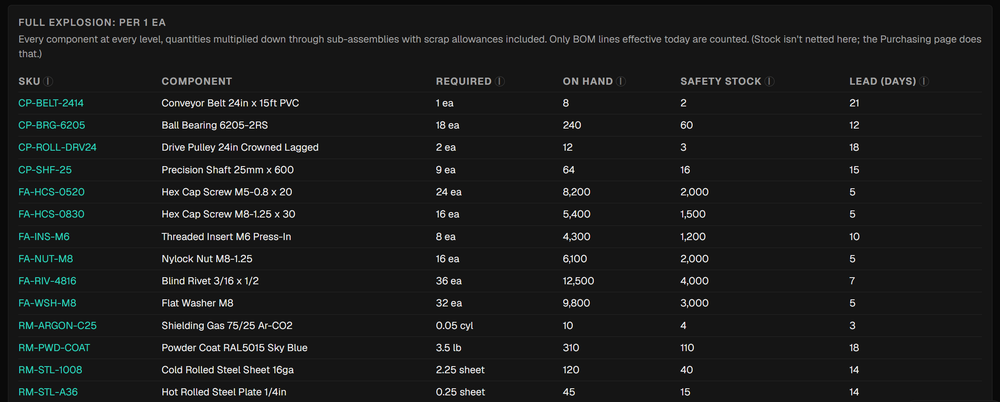This screenshot has height=402, width=1000.
Task: Open the CP-ROLL-DRV24 drive pulley link
Action: (x=57, y=147)
